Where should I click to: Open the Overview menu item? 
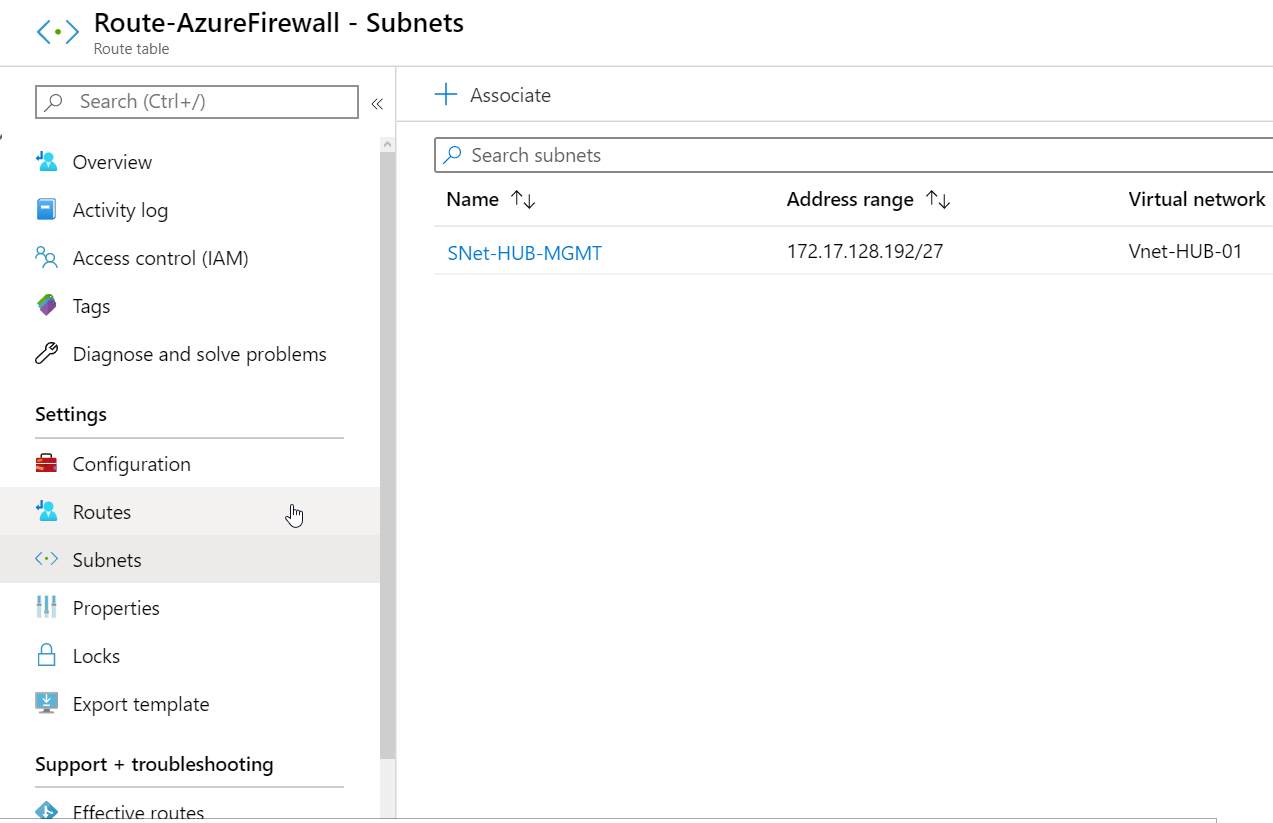pyautogui.click(x=190, y=162)
